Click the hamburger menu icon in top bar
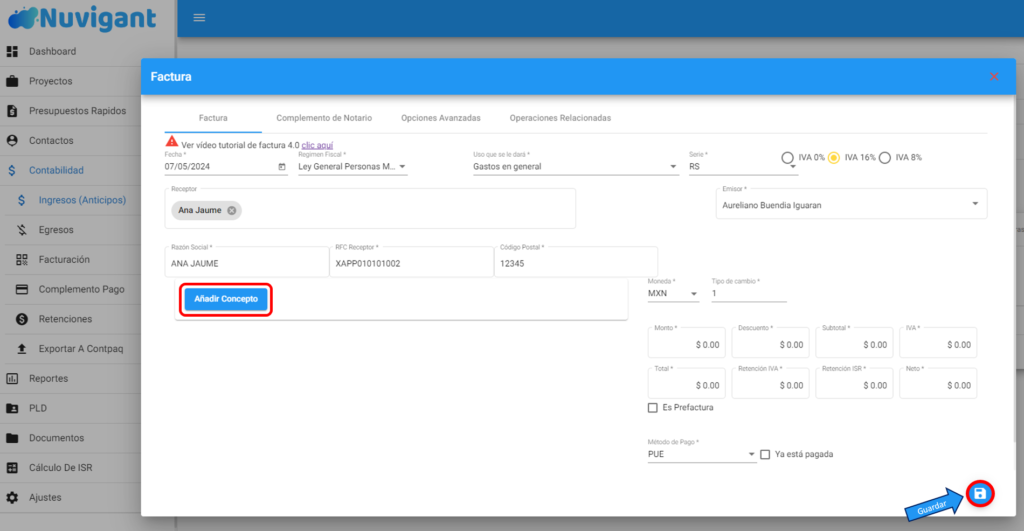This screenshot has width=1024, height=531. 199,18
